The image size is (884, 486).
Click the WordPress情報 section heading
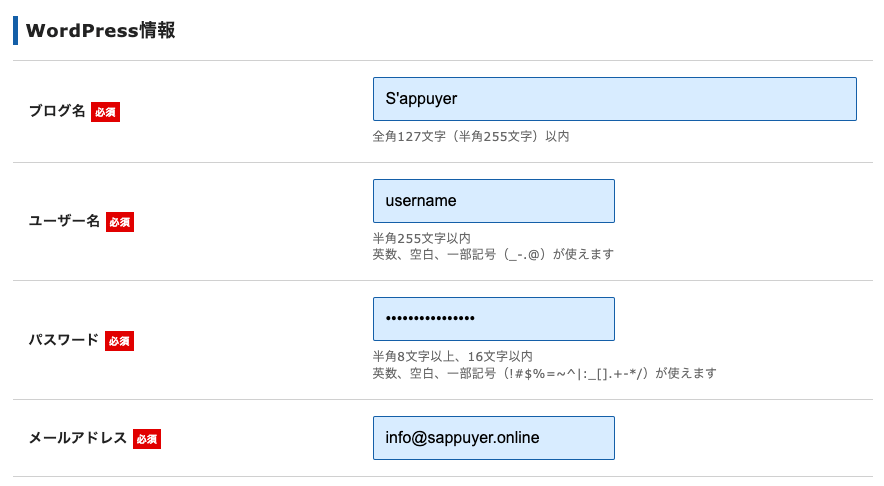(100, 30)
